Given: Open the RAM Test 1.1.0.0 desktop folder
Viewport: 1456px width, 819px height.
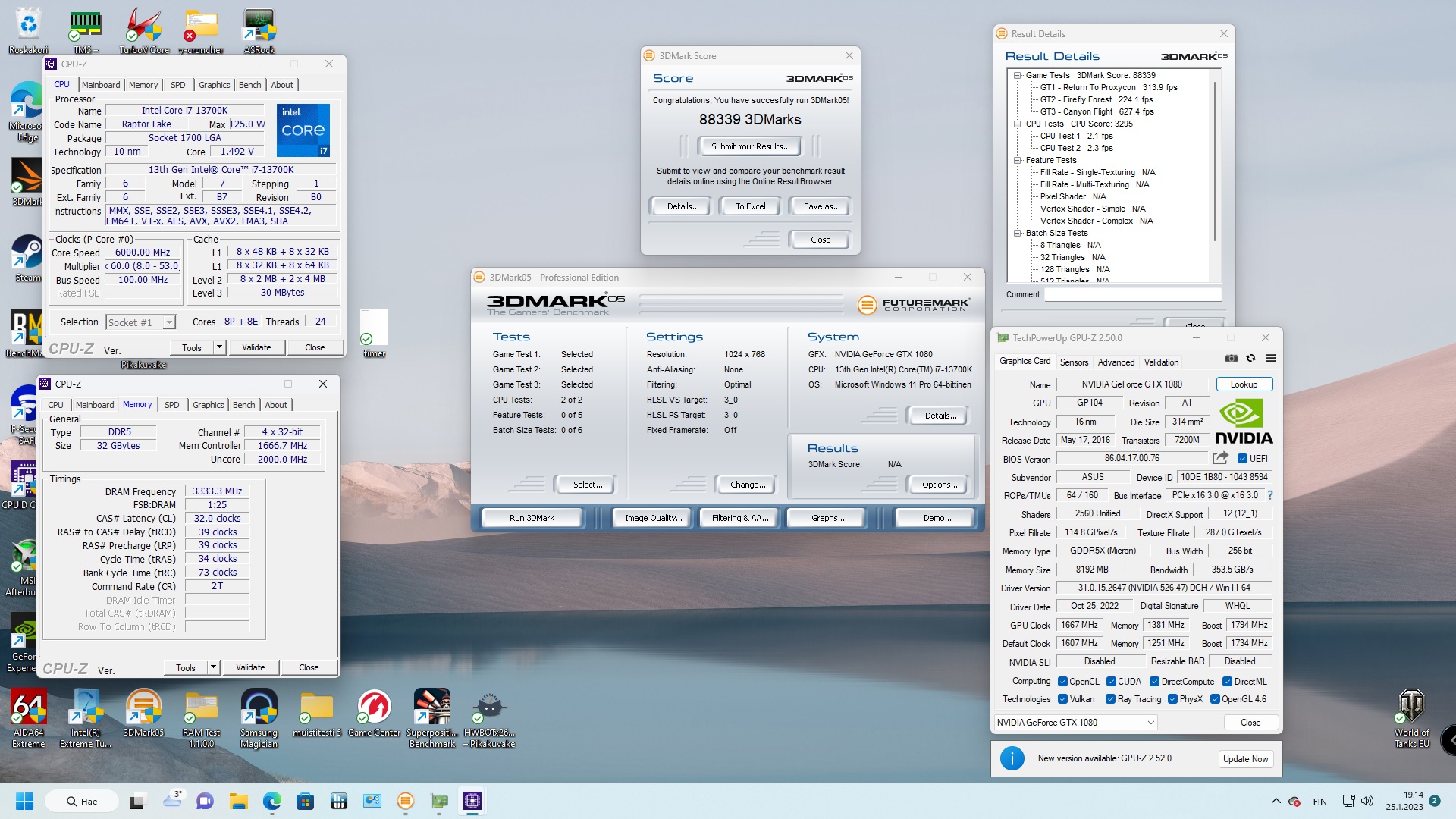Looking at the screenshot, I should pyautogui.click(x=201, y=719).
